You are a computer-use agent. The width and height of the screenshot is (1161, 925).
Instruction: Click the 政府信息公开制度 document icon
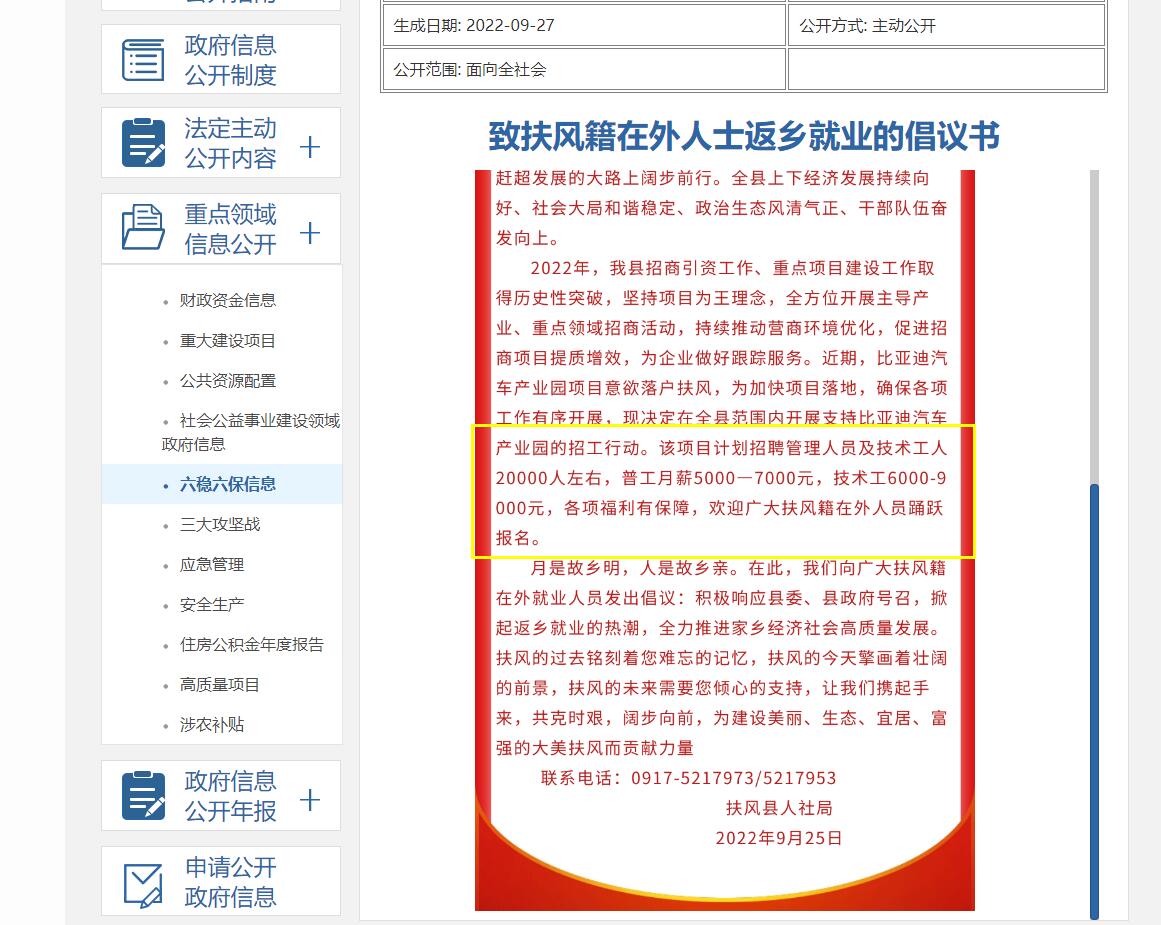tap(143, 58)
